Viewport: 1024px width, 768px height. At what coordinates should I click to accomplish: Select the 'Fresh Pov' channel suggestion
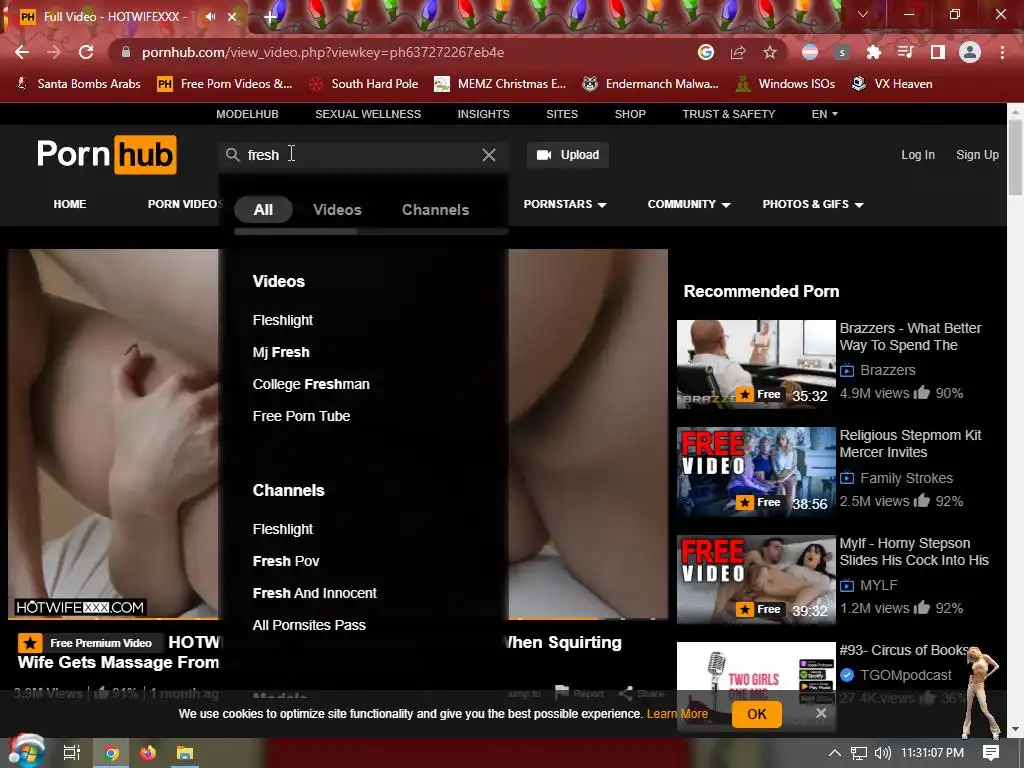[x=286, y=561]
